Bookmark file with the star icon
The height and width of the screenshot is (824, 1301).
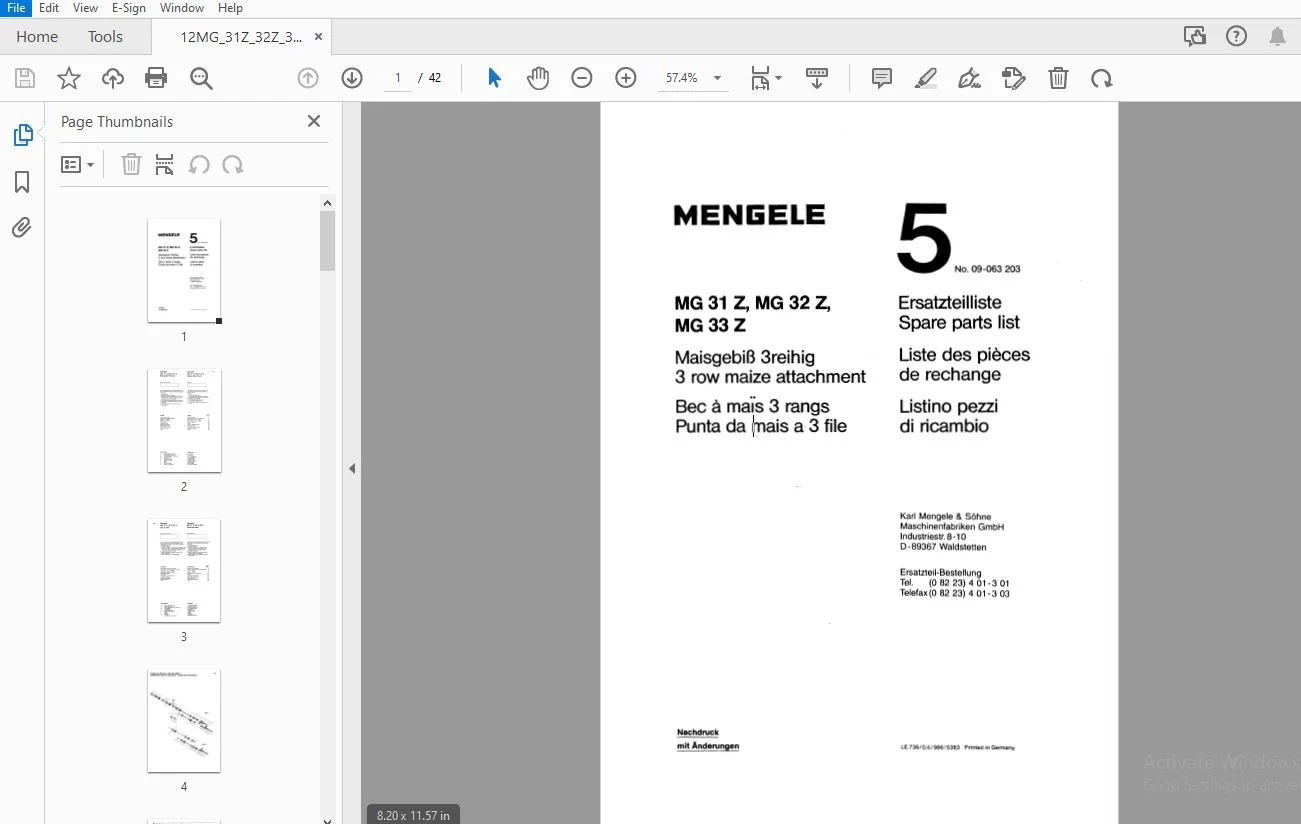tap(69, 78)
